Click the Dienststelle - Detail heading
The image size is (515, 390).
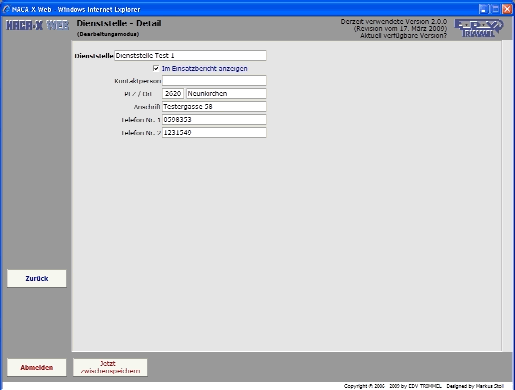pyautogui.click(x=119, y=23)
